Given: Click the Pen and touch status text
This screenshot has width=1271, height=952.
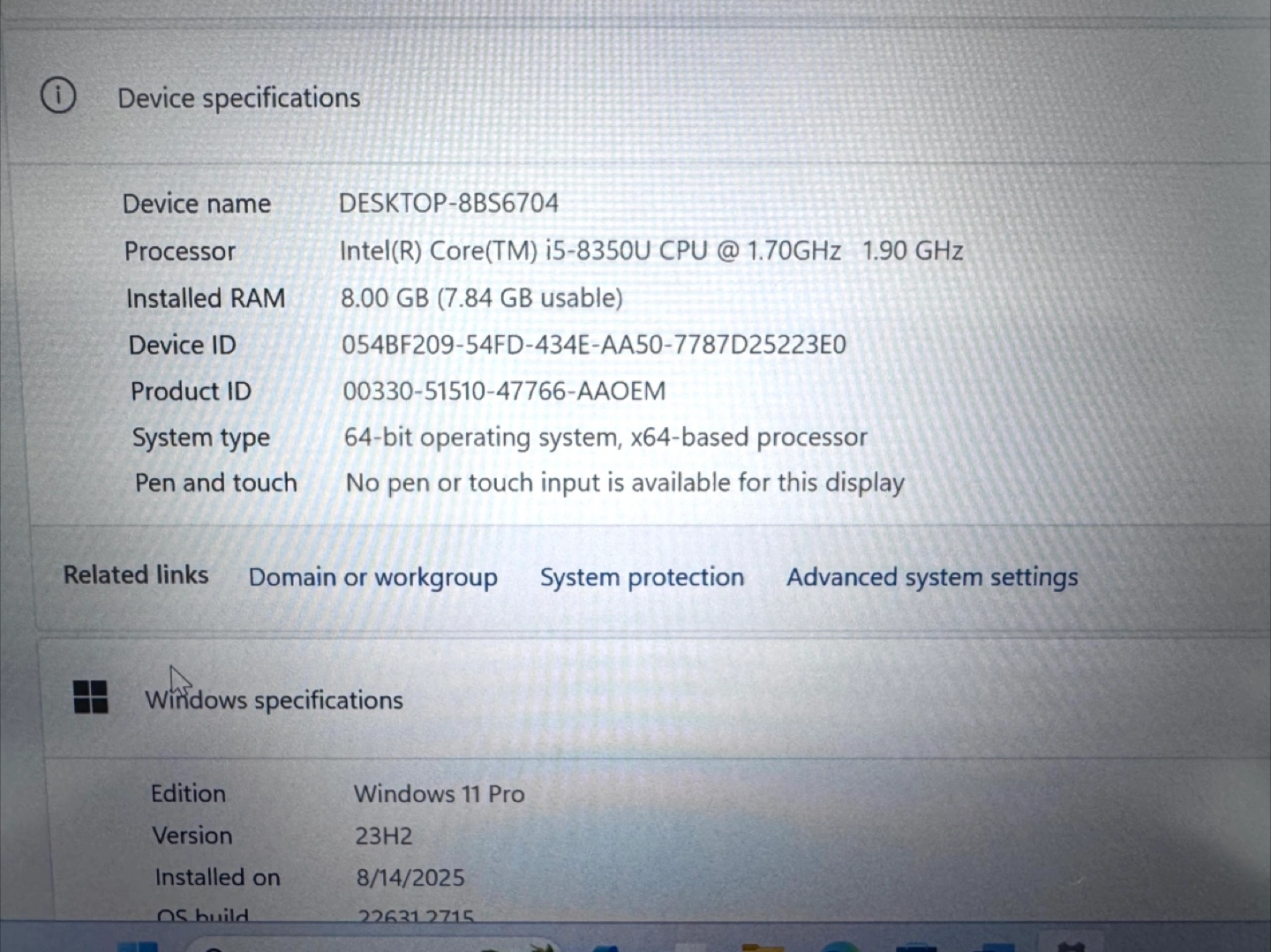Looking at the screenshot, I should 625,483.
